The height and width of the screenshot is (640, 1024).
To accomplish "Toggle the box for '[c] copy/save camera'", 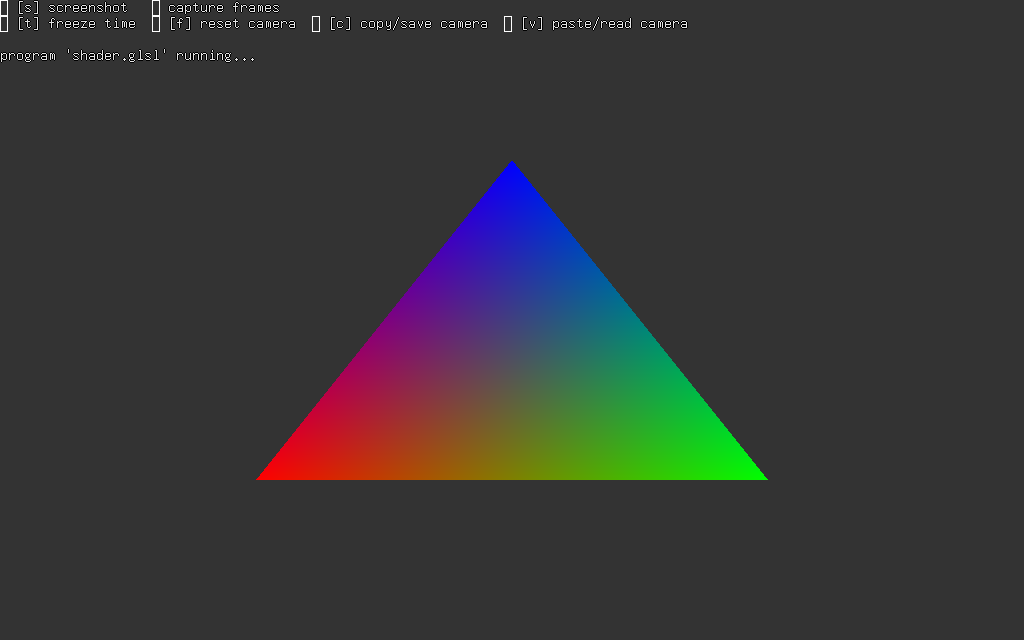I will (316, 24).
